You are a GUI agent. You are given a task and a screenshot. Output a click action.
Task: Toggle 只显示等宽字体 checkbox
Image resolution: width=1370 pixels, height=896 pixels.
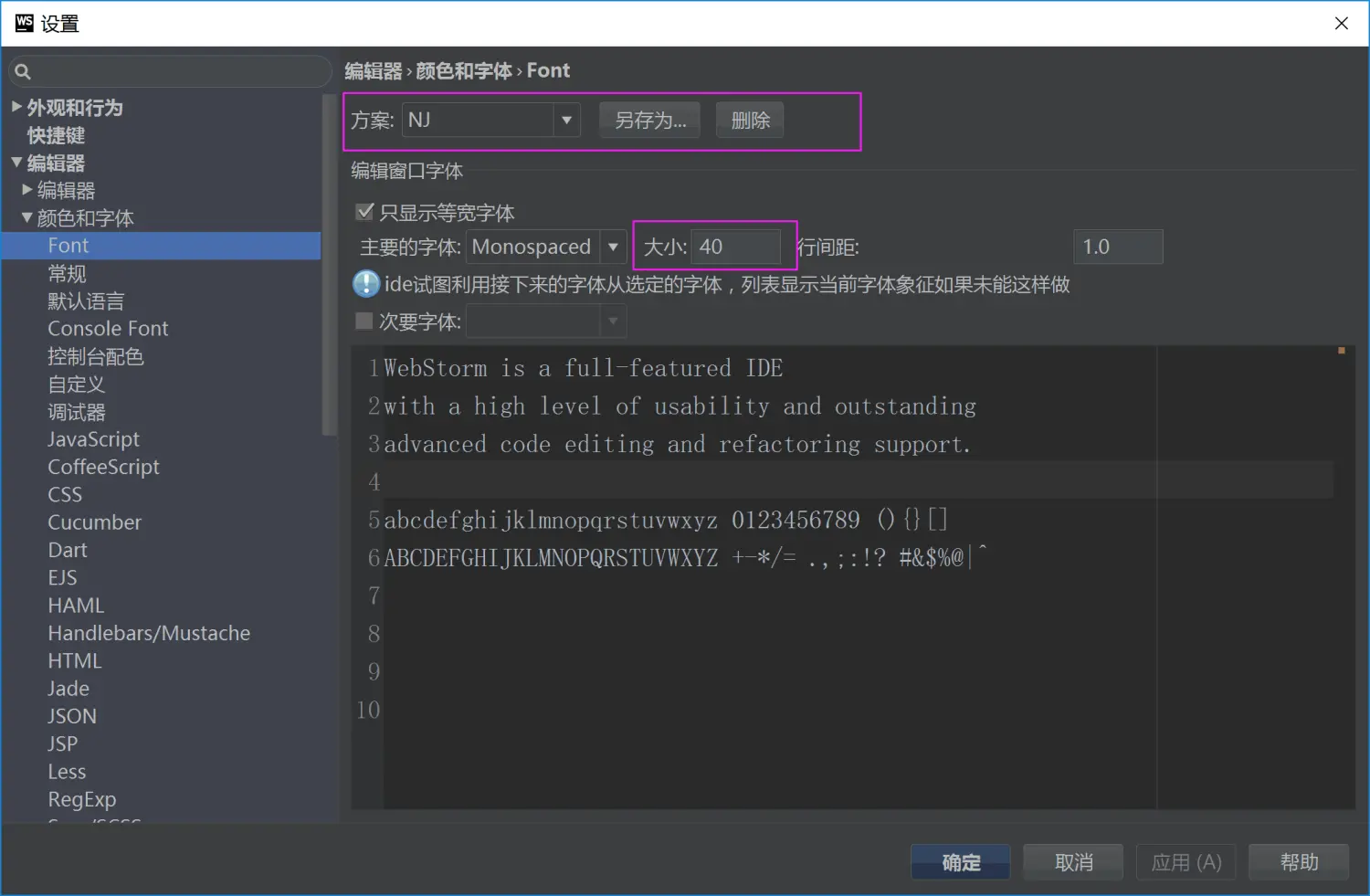(x=364, y=212)
